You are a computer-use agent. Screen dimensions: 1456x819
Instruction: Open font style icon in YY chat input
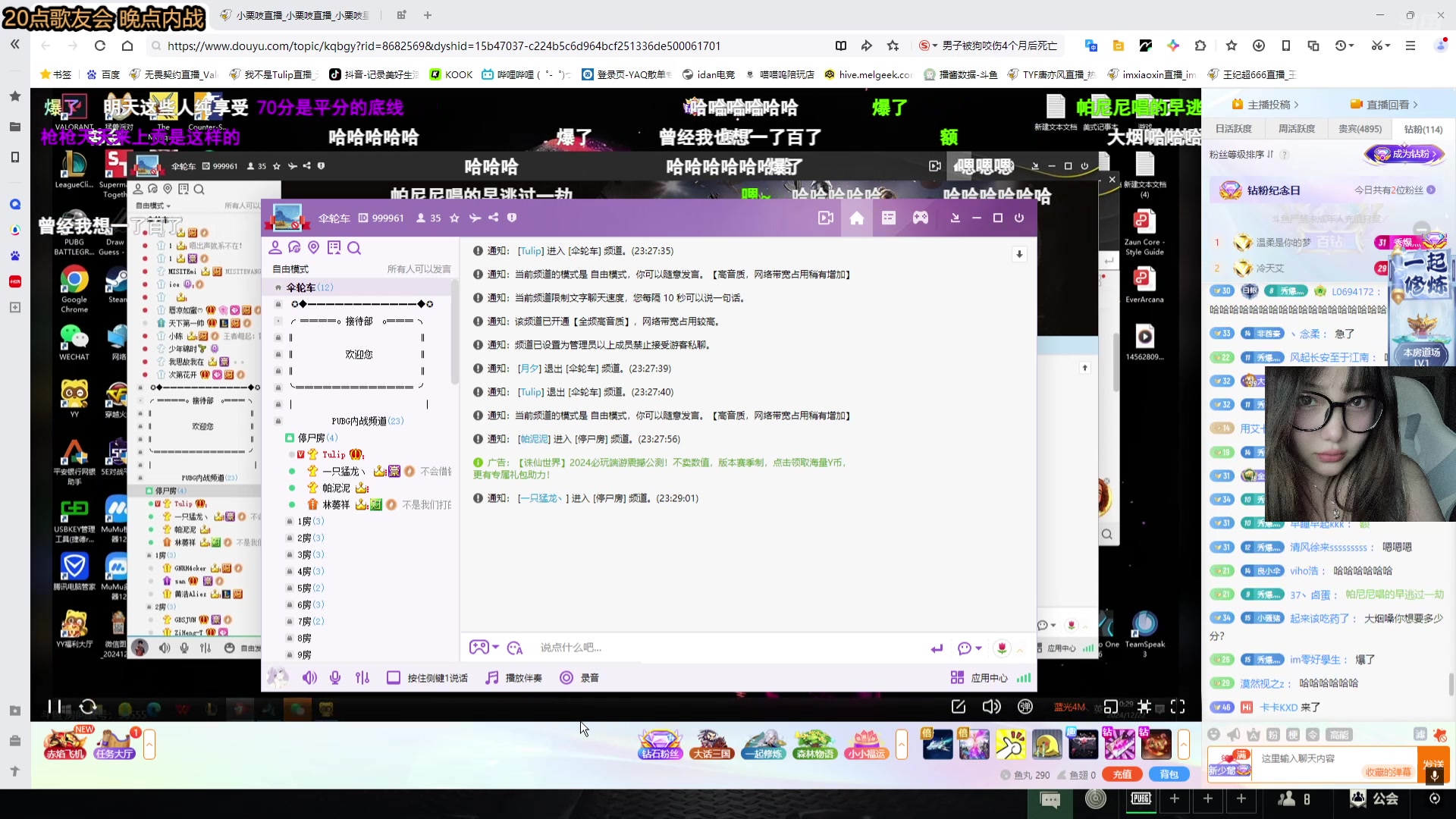point(515,648)
